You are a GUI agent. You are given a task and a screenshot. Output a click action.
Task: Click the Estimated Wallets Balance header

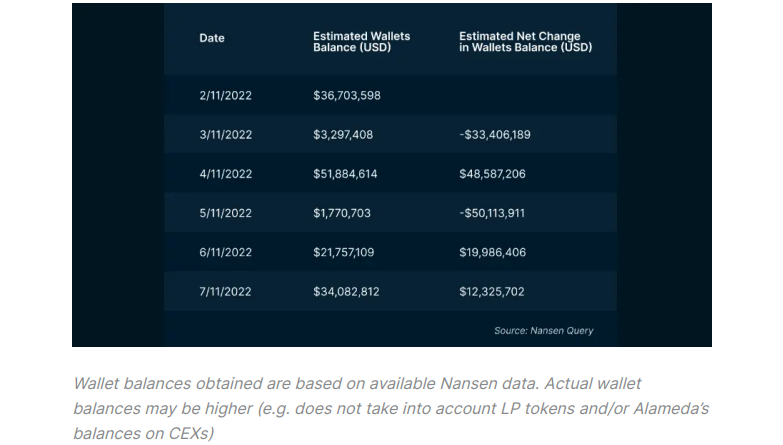pyautogui.click(x=362, y=42)
